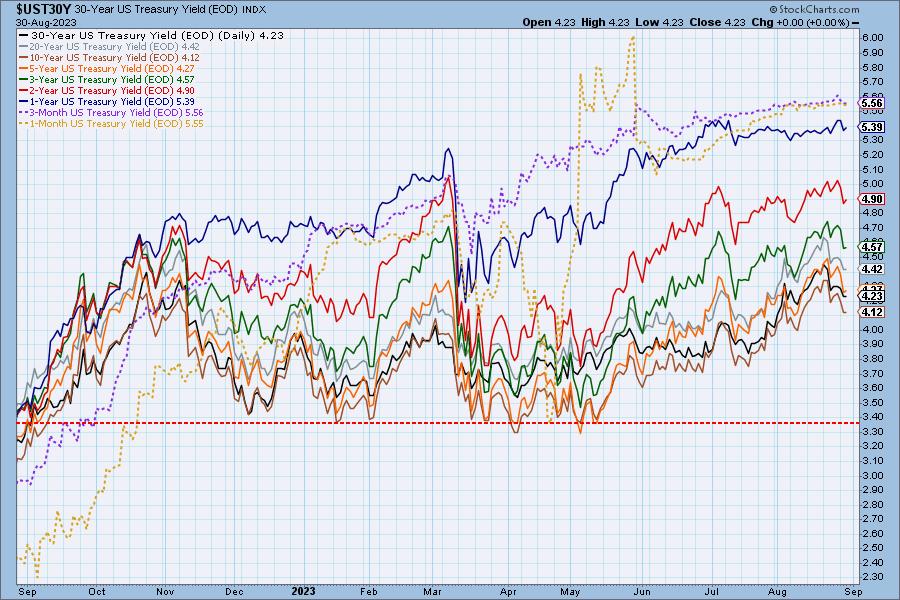
Task: Click the Close 4.23 value
Action: [717, 22]
